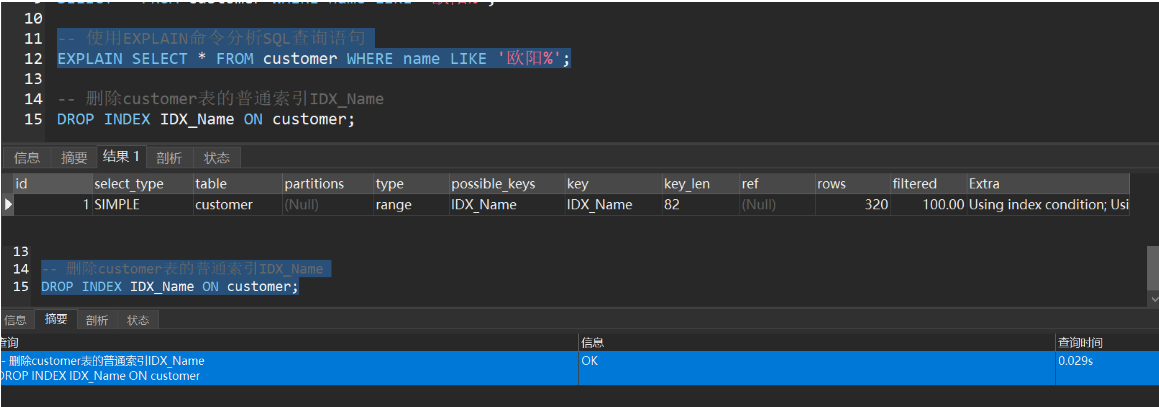The width and height of the screenshot is (1159, 407).
Task: Sort by the id column header
Action: pyautogui.click(x=52, y=184)
